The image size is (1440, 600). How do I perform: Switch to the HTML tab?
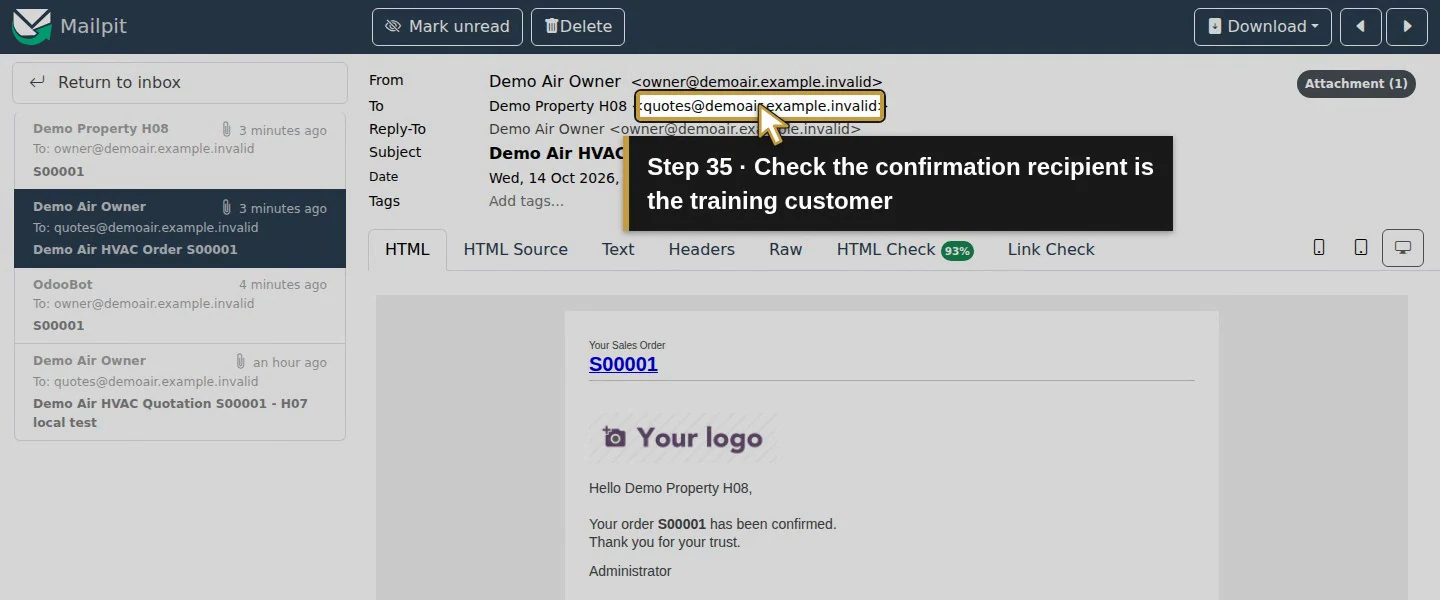407,250
